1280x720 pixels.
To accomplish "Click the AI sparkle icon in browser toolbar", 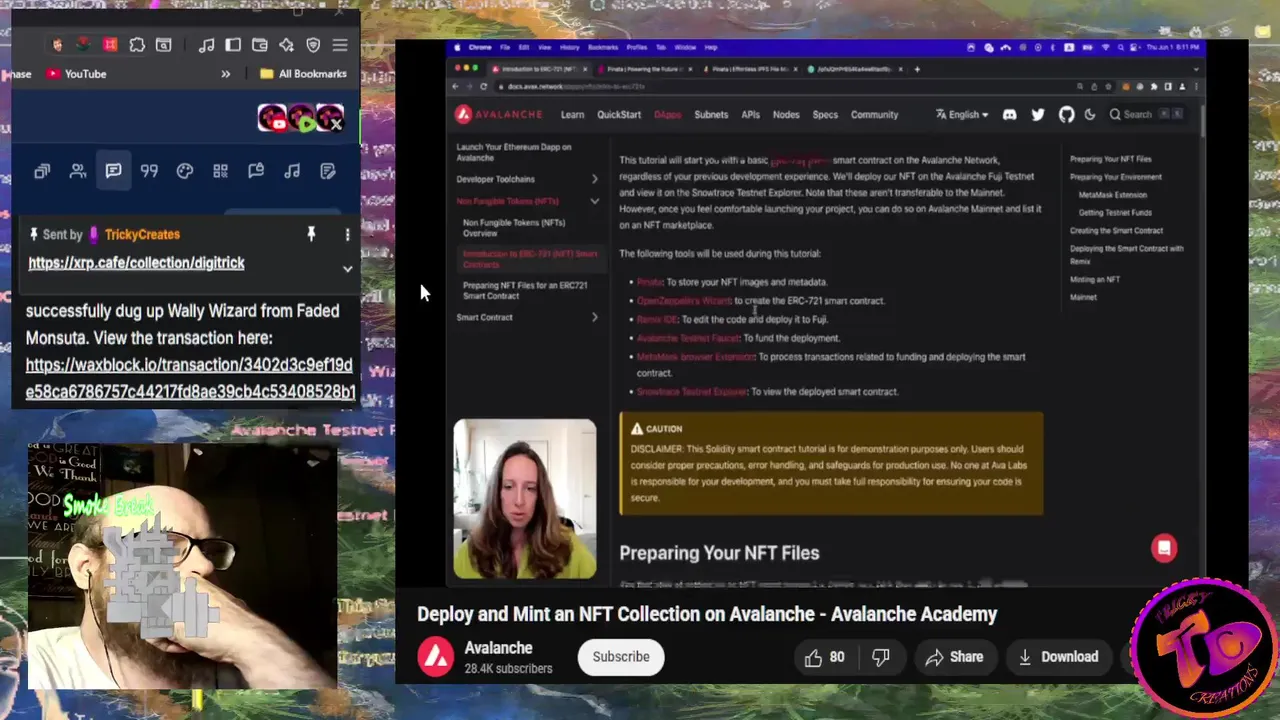I will point(286,45).
